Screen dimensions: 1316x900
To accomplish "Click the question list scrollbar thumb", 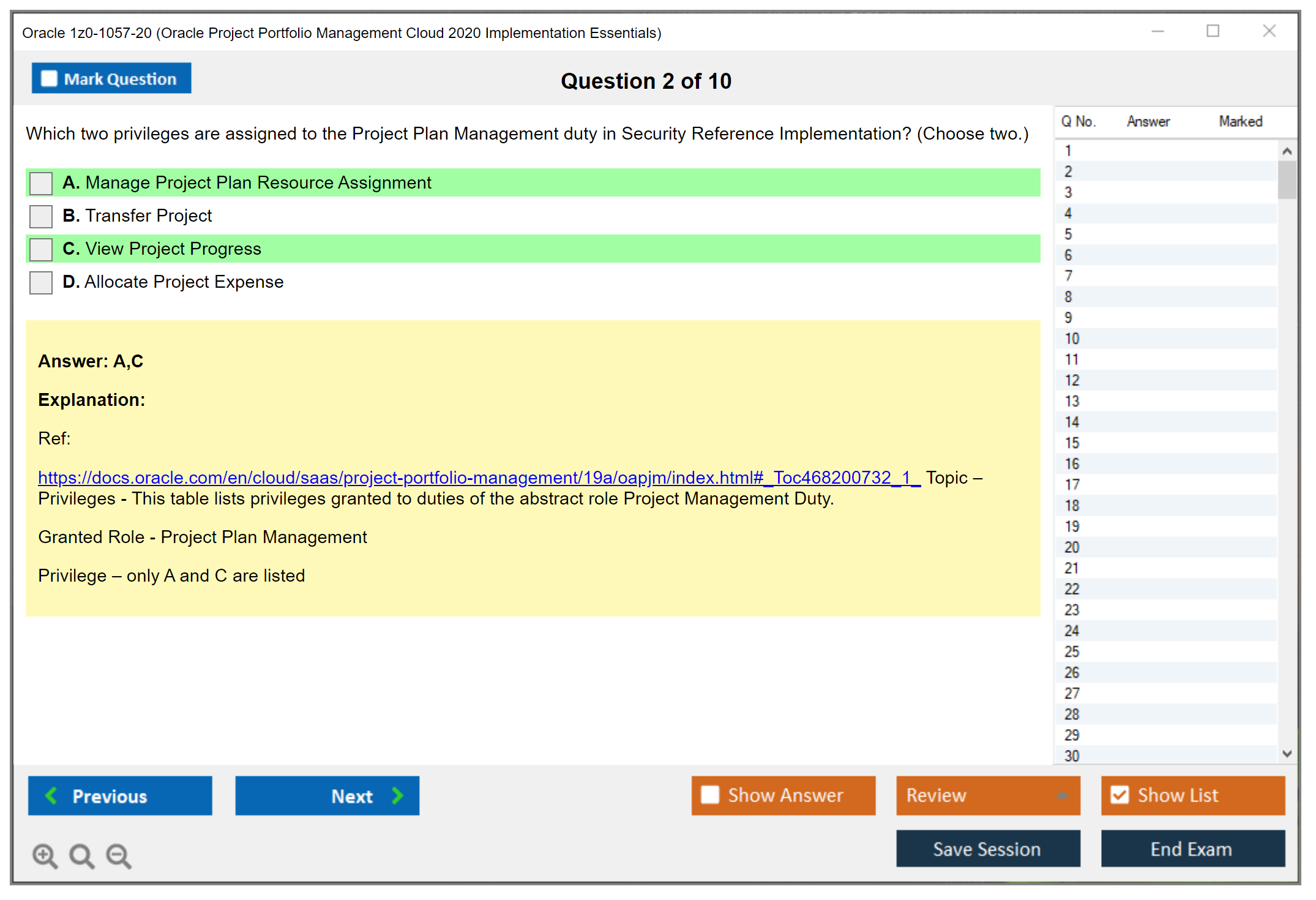I will coord(1287,180).
